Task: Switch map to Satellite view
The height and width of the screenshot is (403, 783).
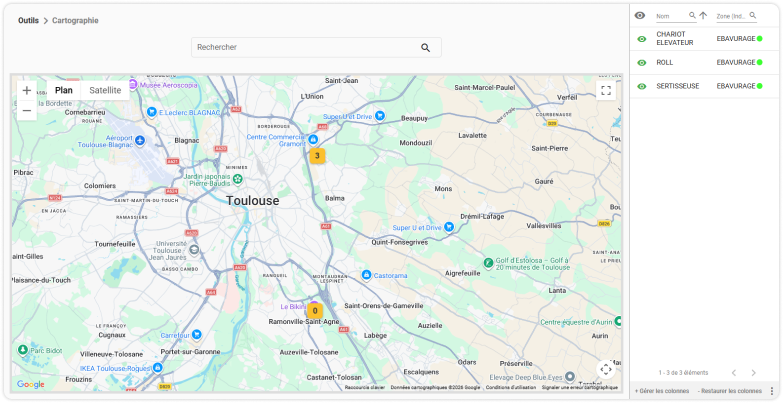Action: click(105, 90)
